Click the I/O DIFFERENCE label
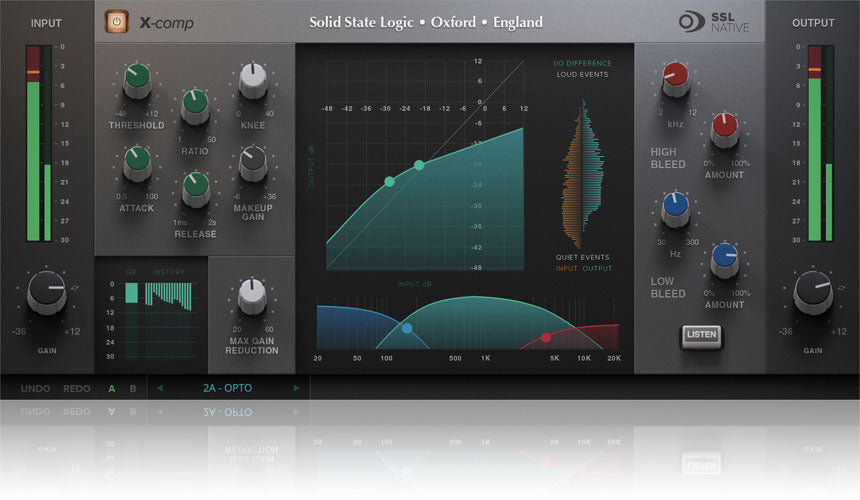 coord(582,63)
